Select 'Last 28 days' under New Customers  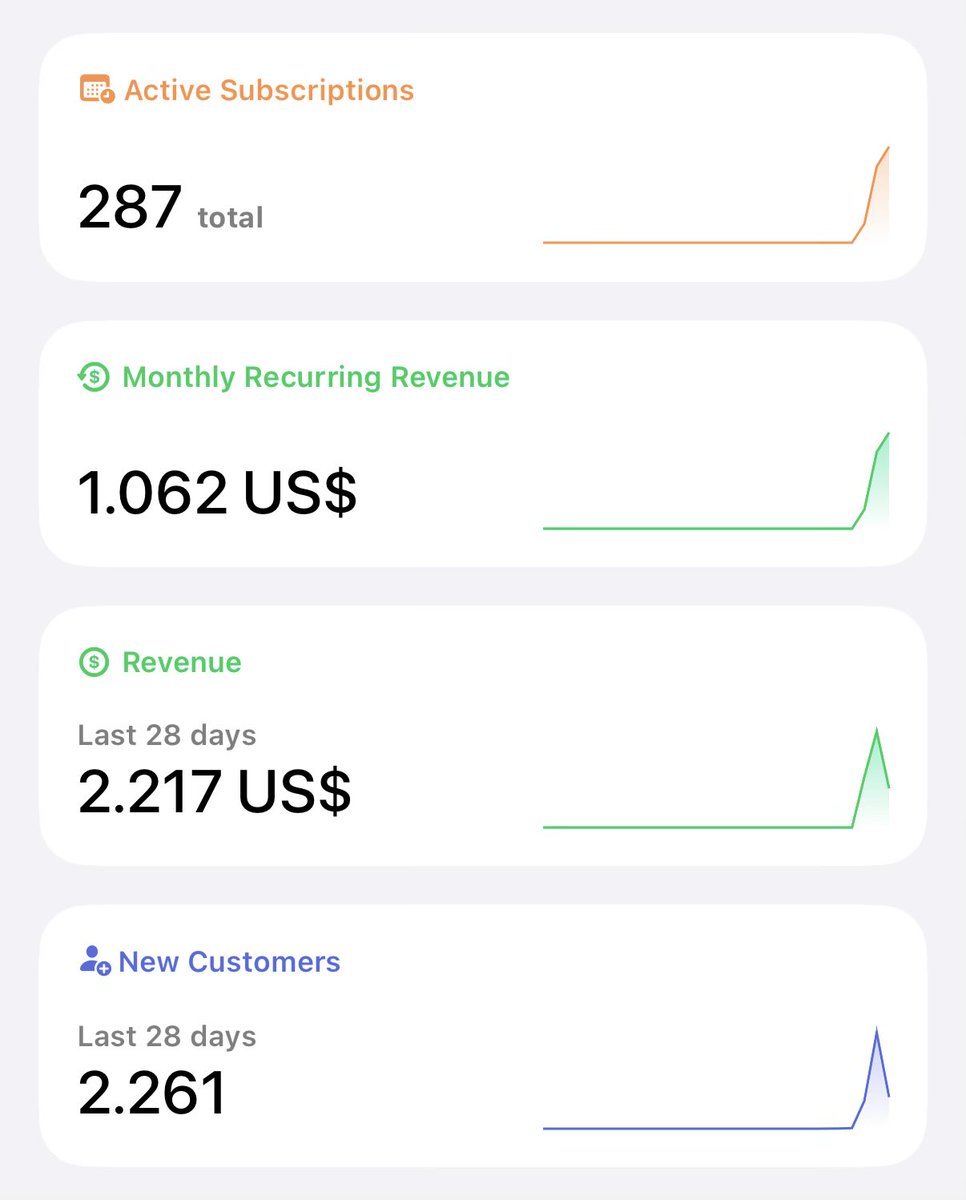click(x=167, y=1036)
